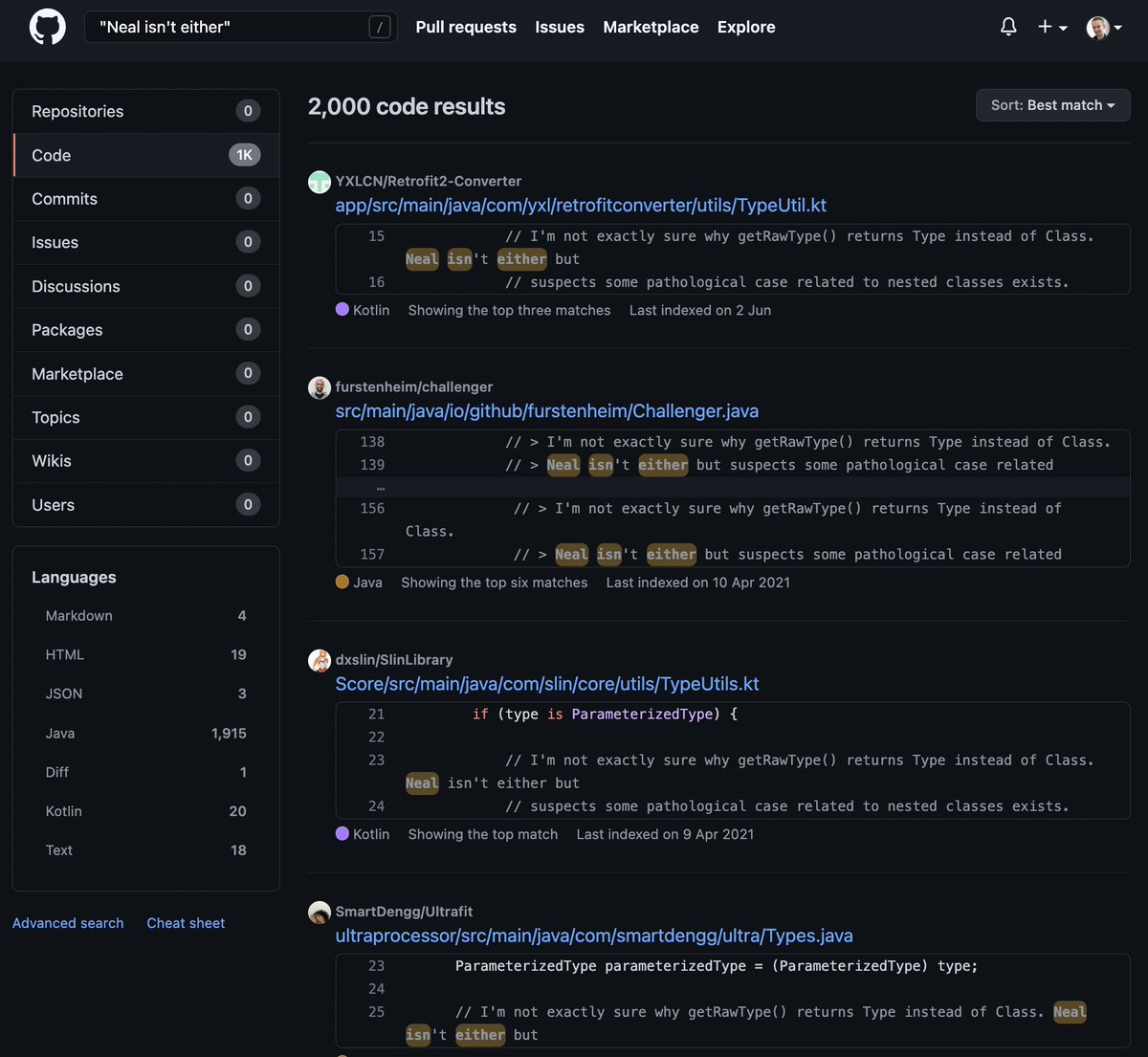Open the dxslin/SlinLibrary repository
This screenshot has width=1148, height=1057.
[394, 659]
